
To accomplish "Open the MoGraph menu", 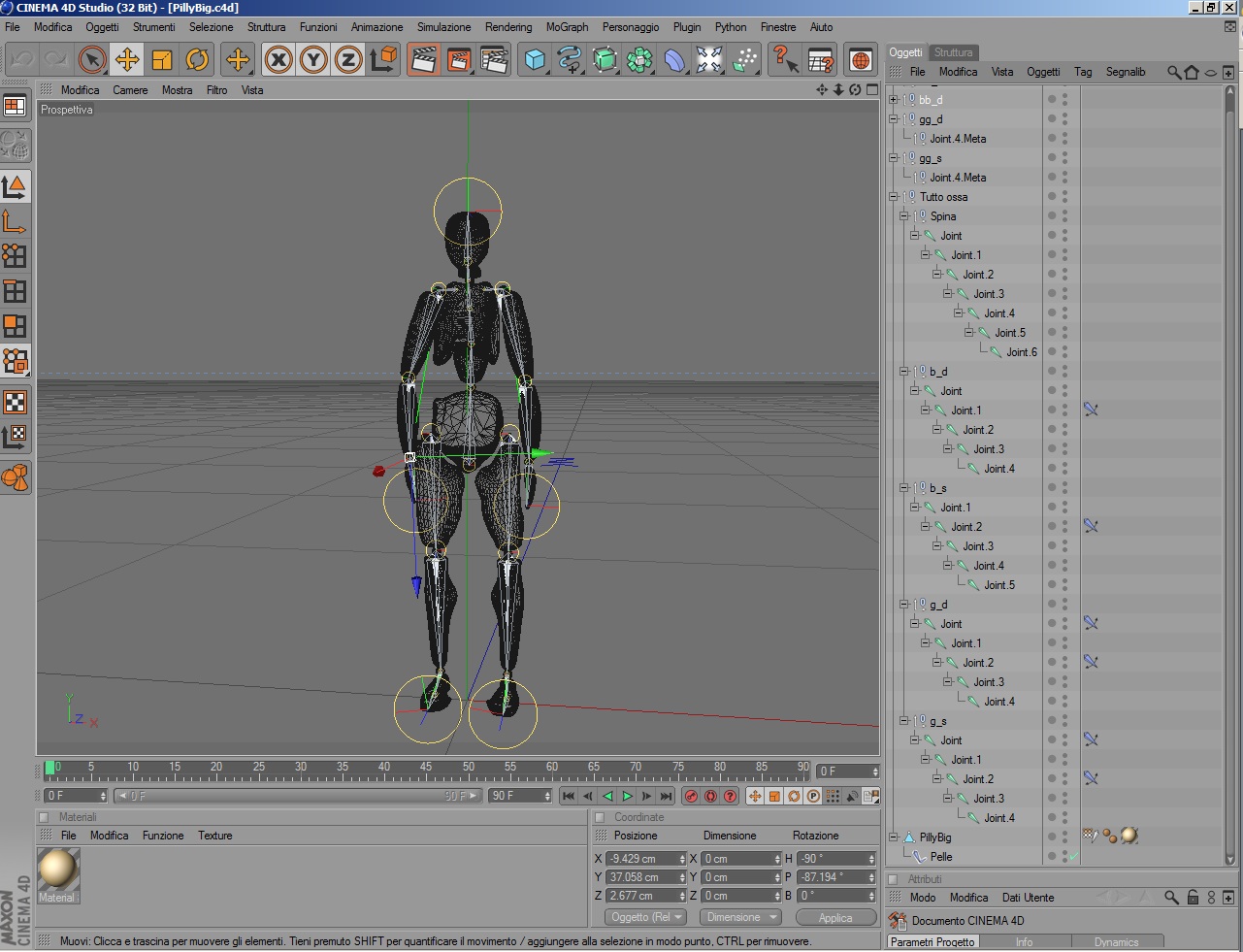I will pyautogui.click(x=567, y=27).
